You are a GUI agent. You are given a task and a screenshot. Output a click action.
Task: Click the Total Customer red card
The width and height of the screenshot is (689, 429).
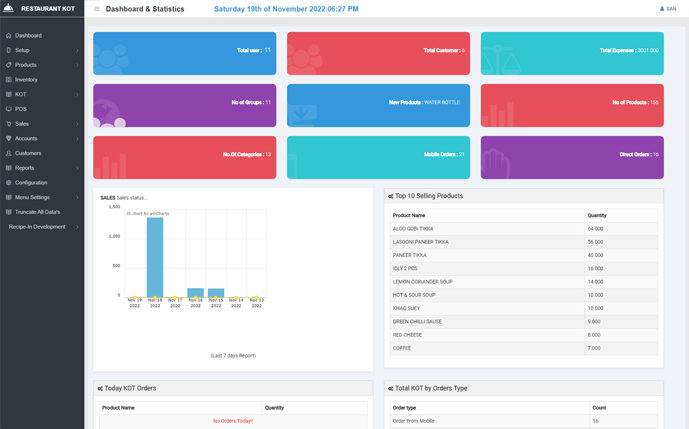tap(378, 53)
